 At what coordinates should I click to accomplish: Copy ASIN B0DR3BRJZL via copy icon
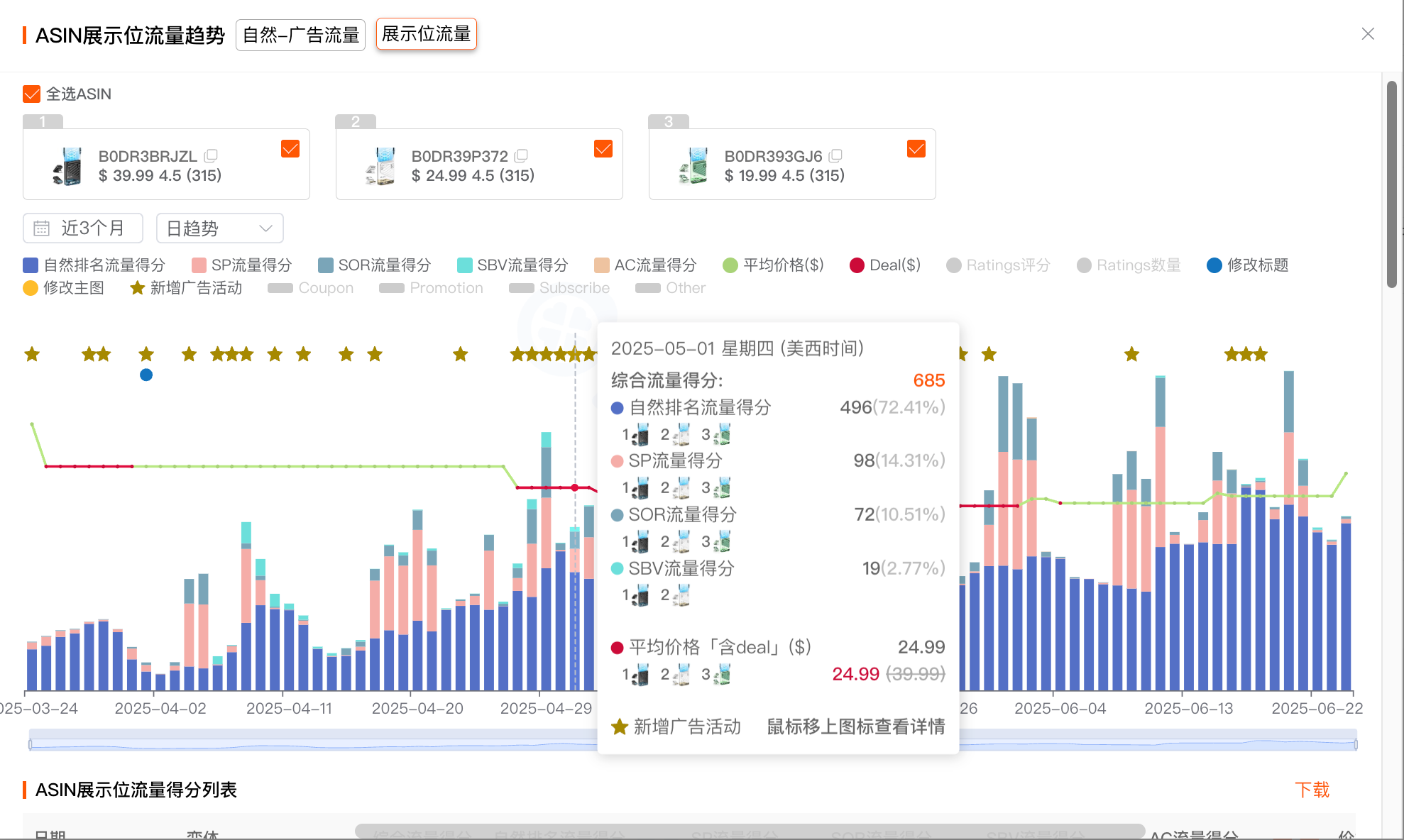[x=211, y=155]
